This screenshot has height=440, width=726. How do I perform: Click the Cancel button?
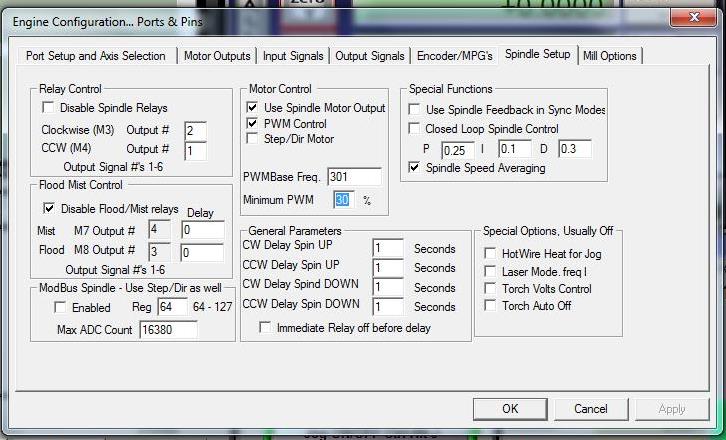pos(590,408)
